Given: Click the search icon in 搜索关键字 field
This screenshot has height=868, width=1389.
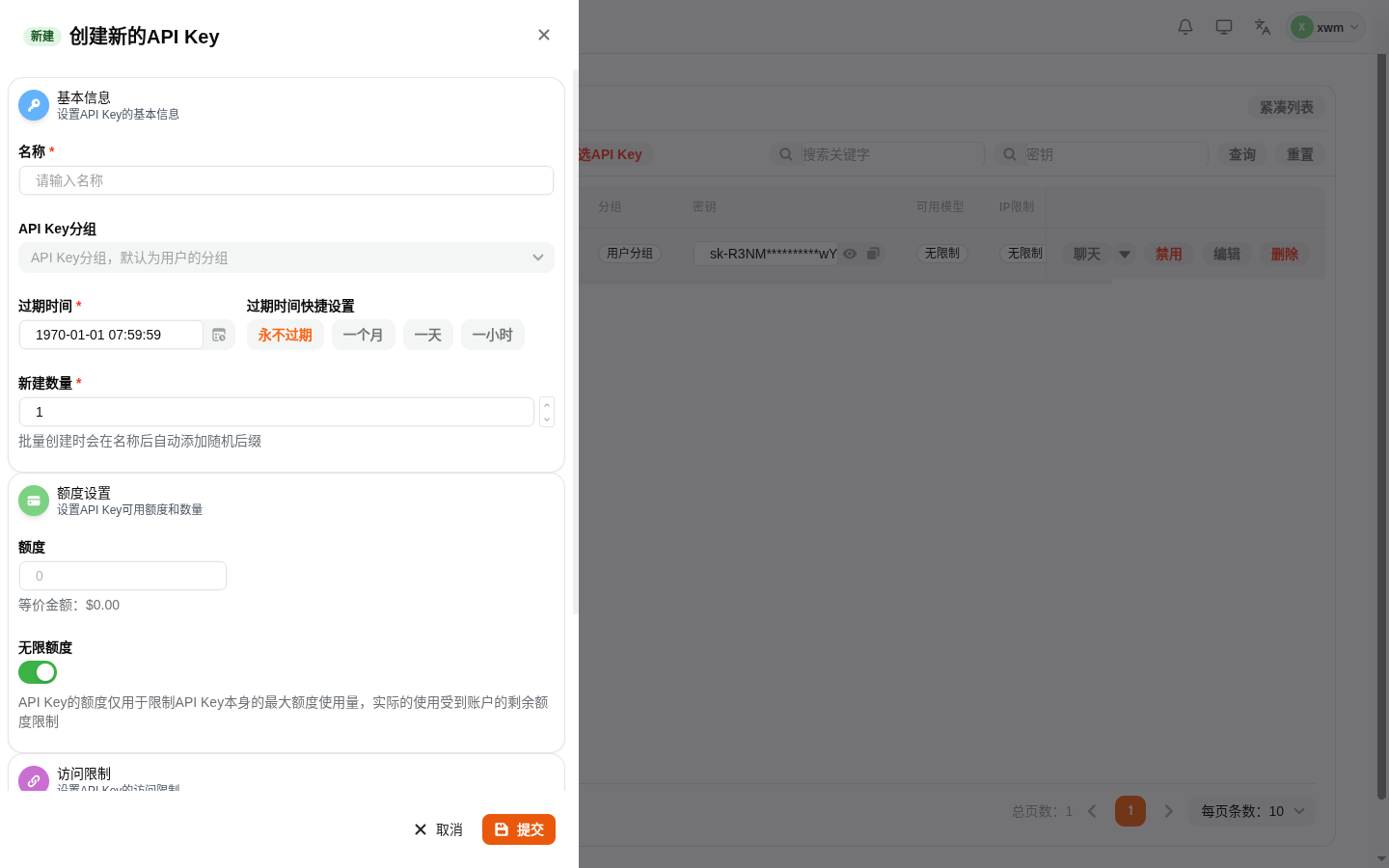Looking at the screenshot, I should (786, 154).
